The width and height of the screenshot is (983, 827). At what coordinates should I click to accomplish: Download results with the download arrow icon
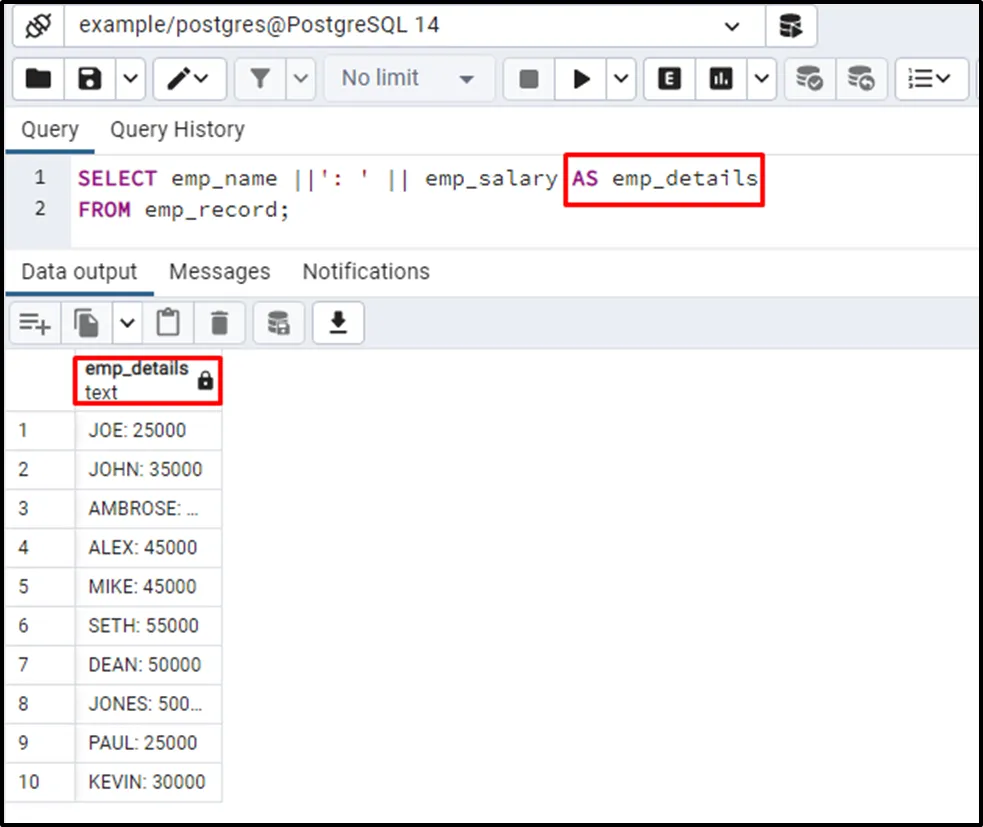[338, 322]
